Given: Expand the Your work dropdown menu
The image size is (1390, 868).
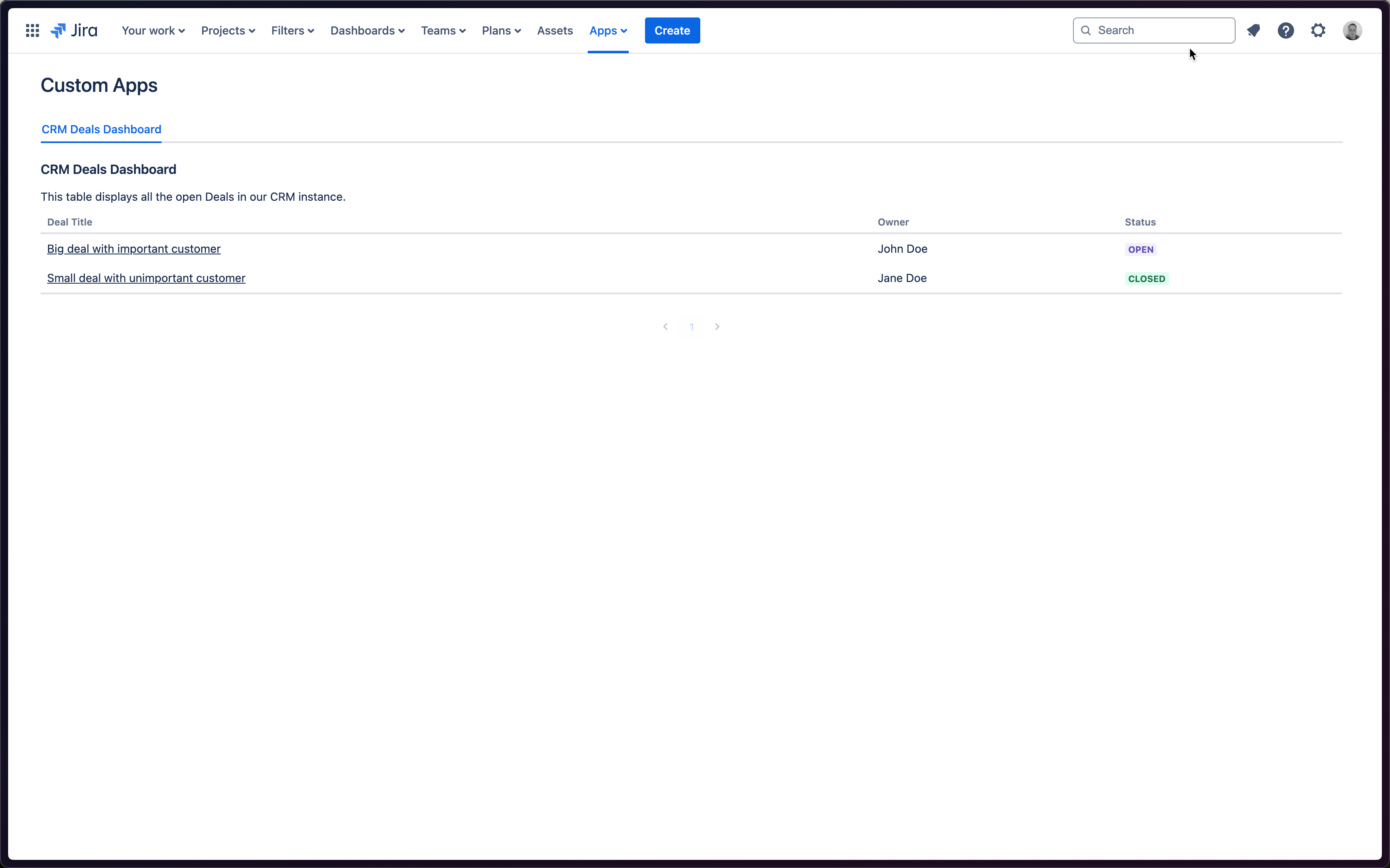Looking at the screenshot, I should 152,30.
